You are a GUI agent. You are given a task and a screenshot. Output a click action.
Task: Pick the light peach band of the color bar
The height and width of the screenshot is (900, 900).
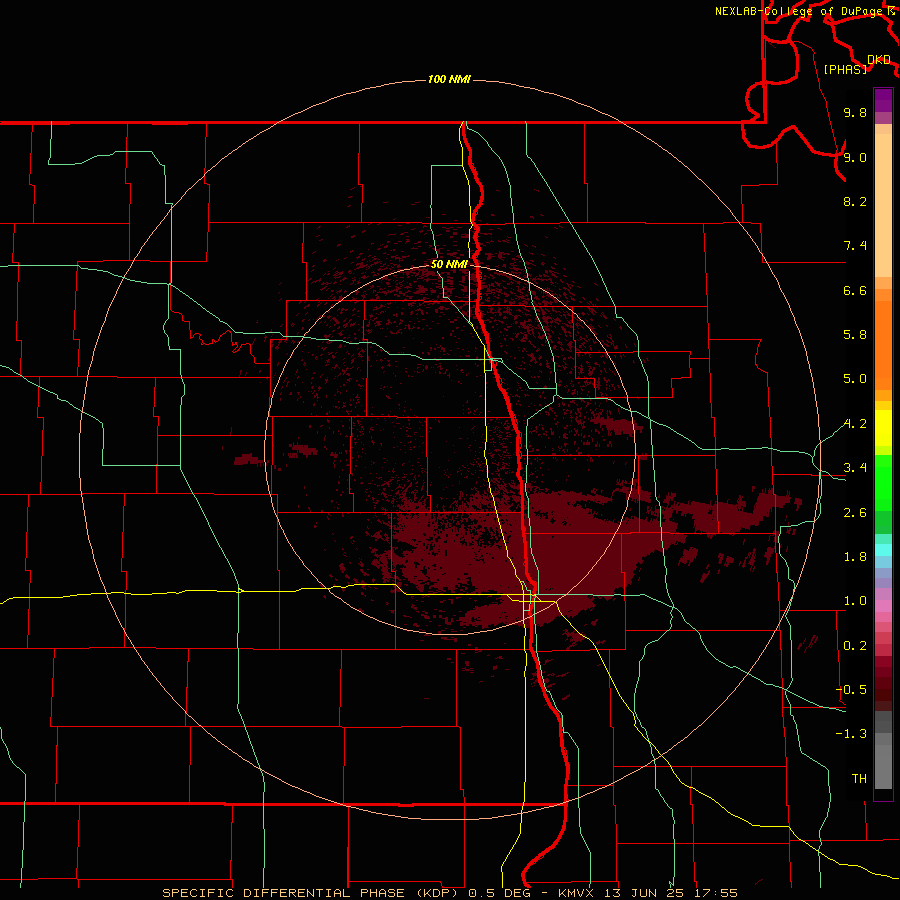tap(883, 205)
